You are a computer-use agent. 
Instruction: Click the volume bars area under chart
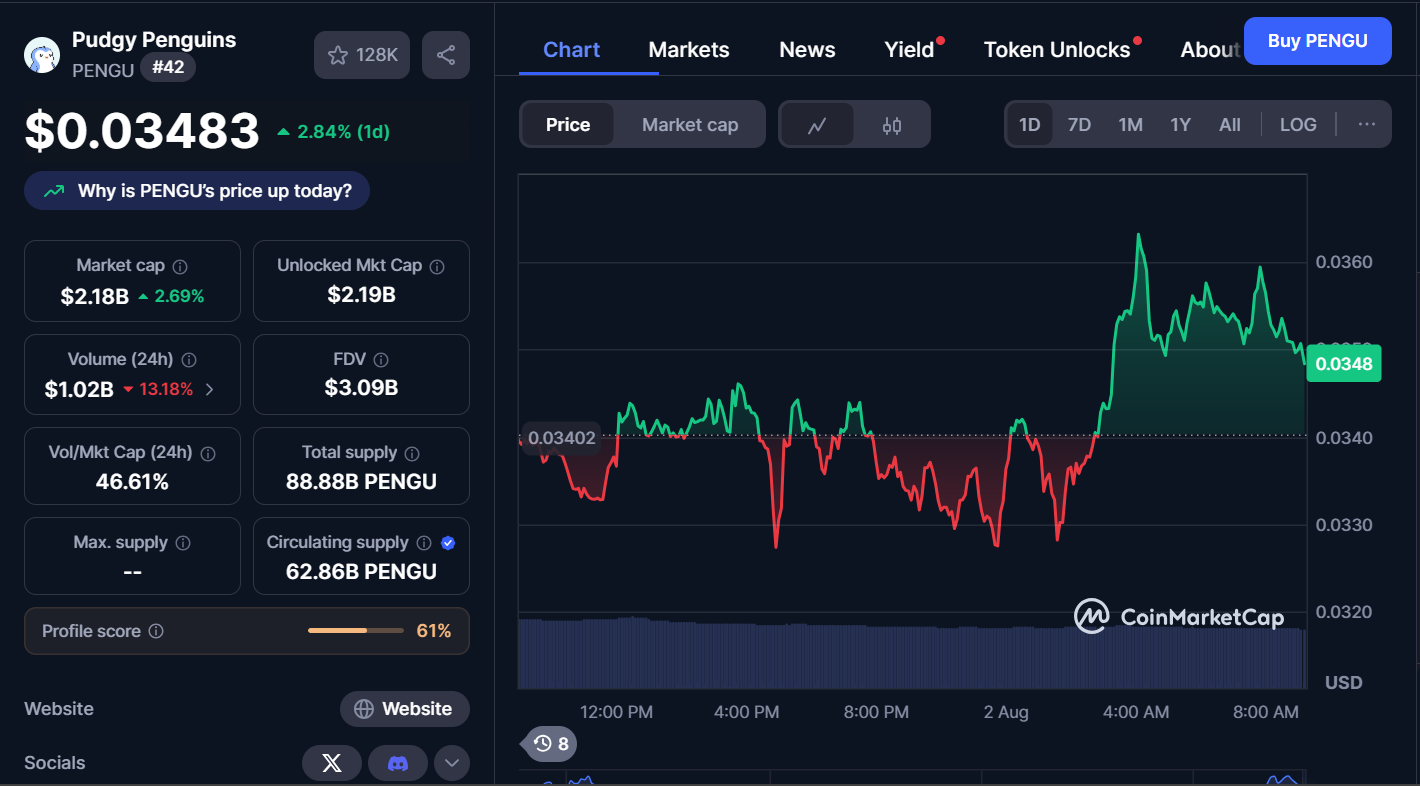[x=912, y=653]
